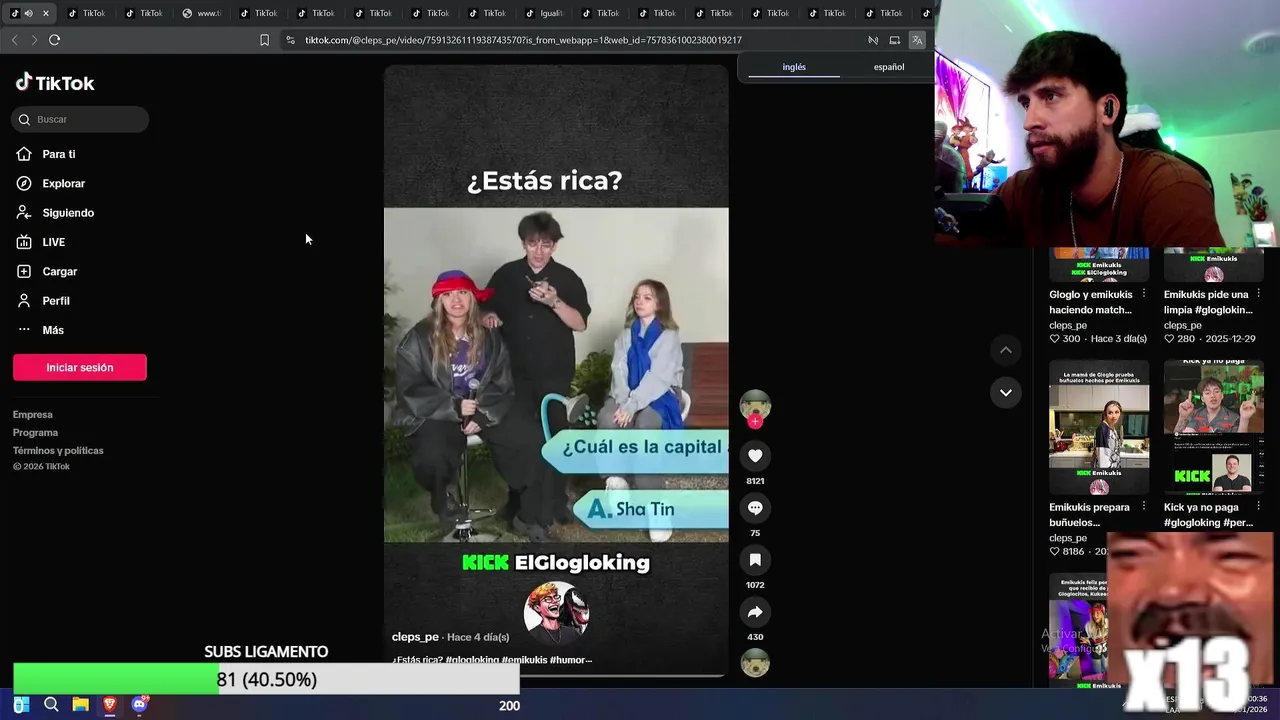Screen dimensions: 1280x720
Task: Click the Brave browser taskbar icon
Action: pyautogui.click(x=110, y=705)
